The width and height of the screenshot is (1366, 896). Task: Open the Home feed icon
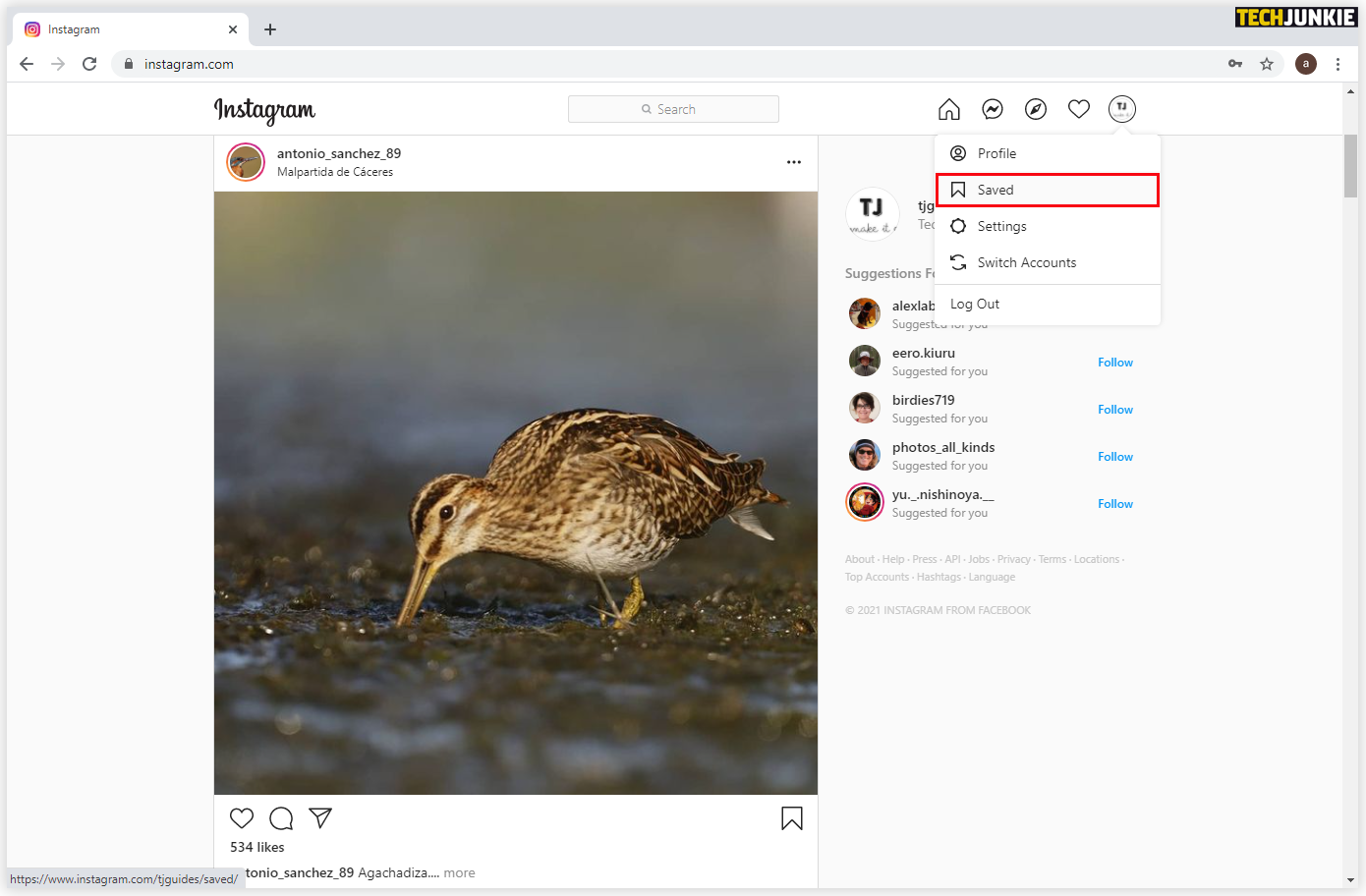(948, 109)
